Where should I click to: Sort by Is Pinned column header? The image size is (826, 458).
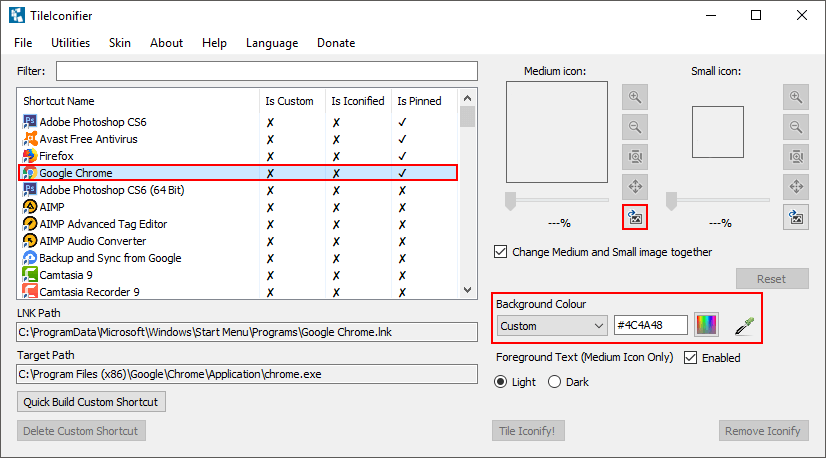(x=423, y=101)
